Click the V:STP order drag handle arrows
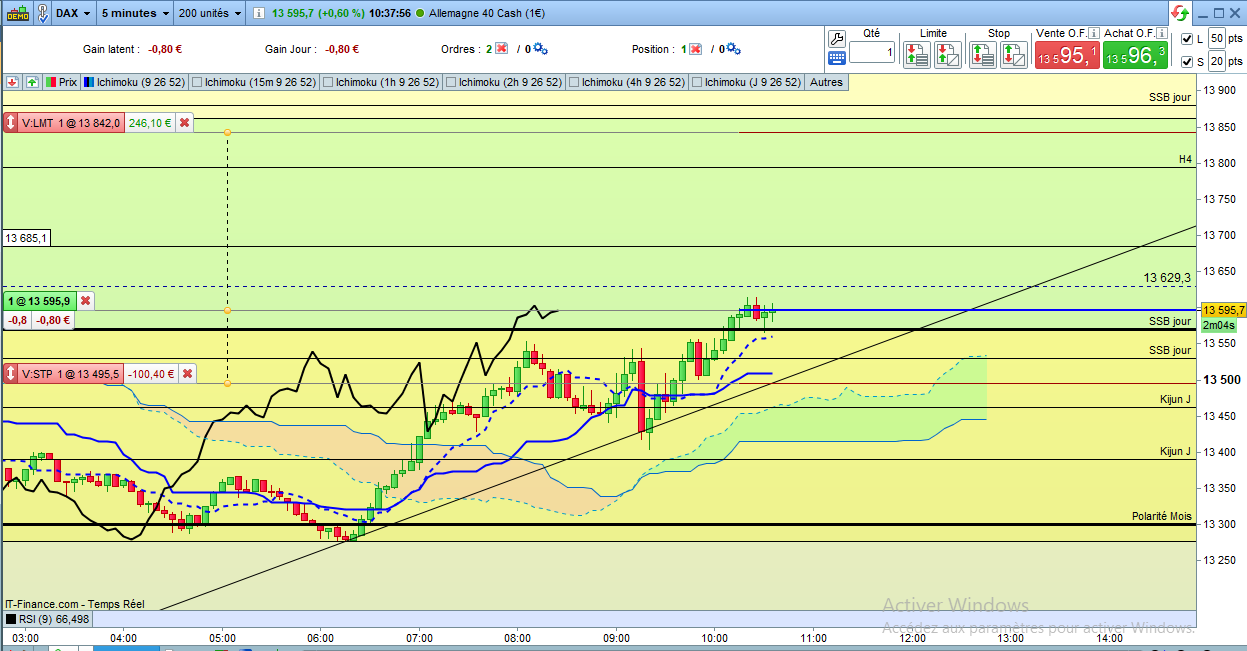This screenshot has height=651, width=1247. 10,374
